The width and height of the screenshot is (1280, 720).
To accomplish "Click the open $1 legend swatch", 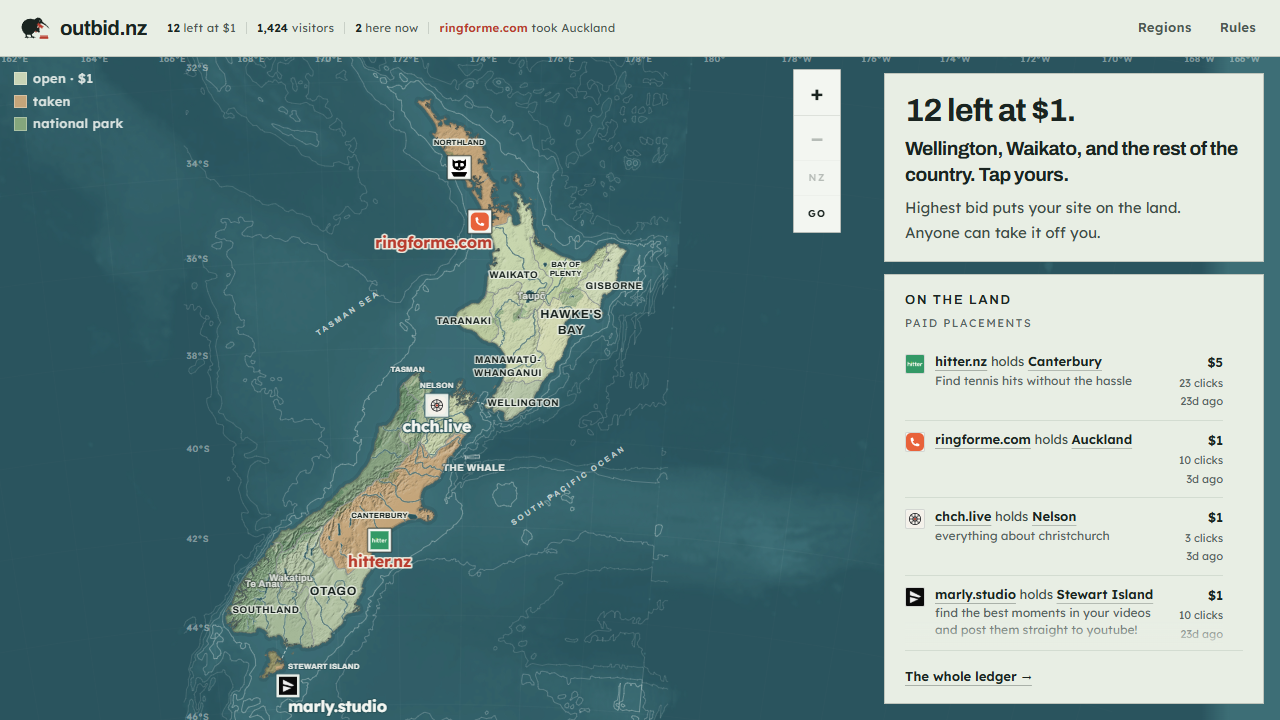I will point(20,79).
